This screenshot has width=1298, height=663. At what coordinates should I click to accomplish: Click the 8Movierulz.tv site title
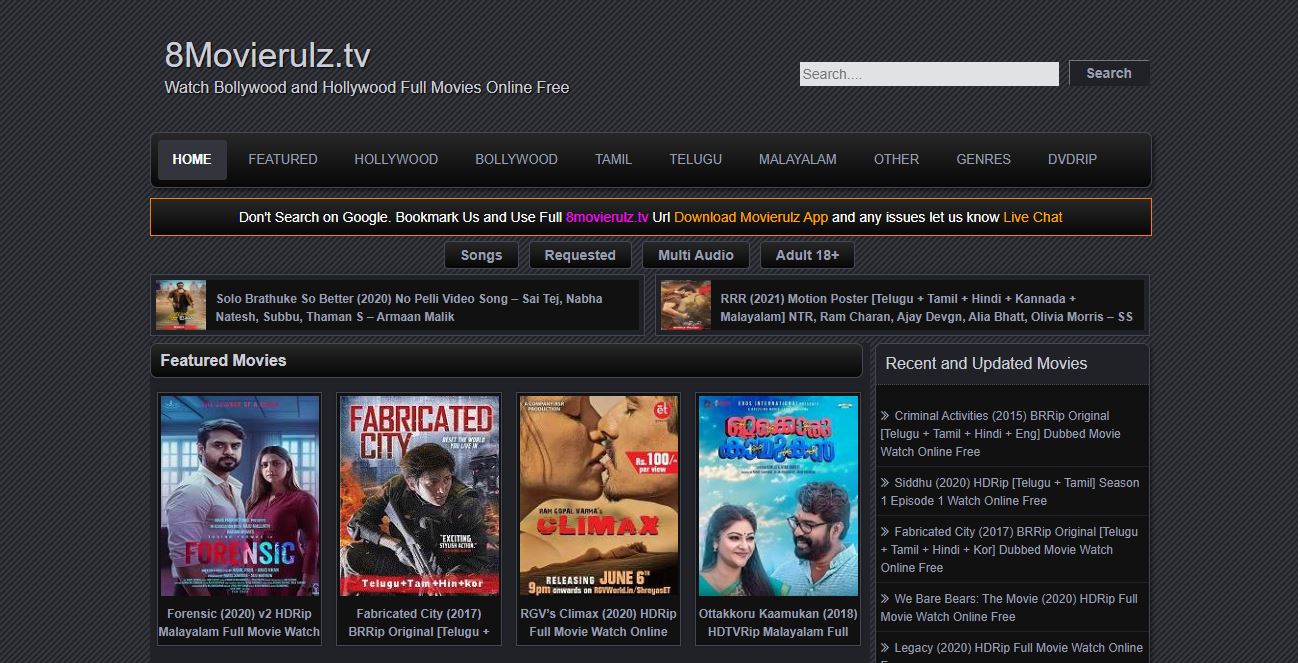point(267,55)
